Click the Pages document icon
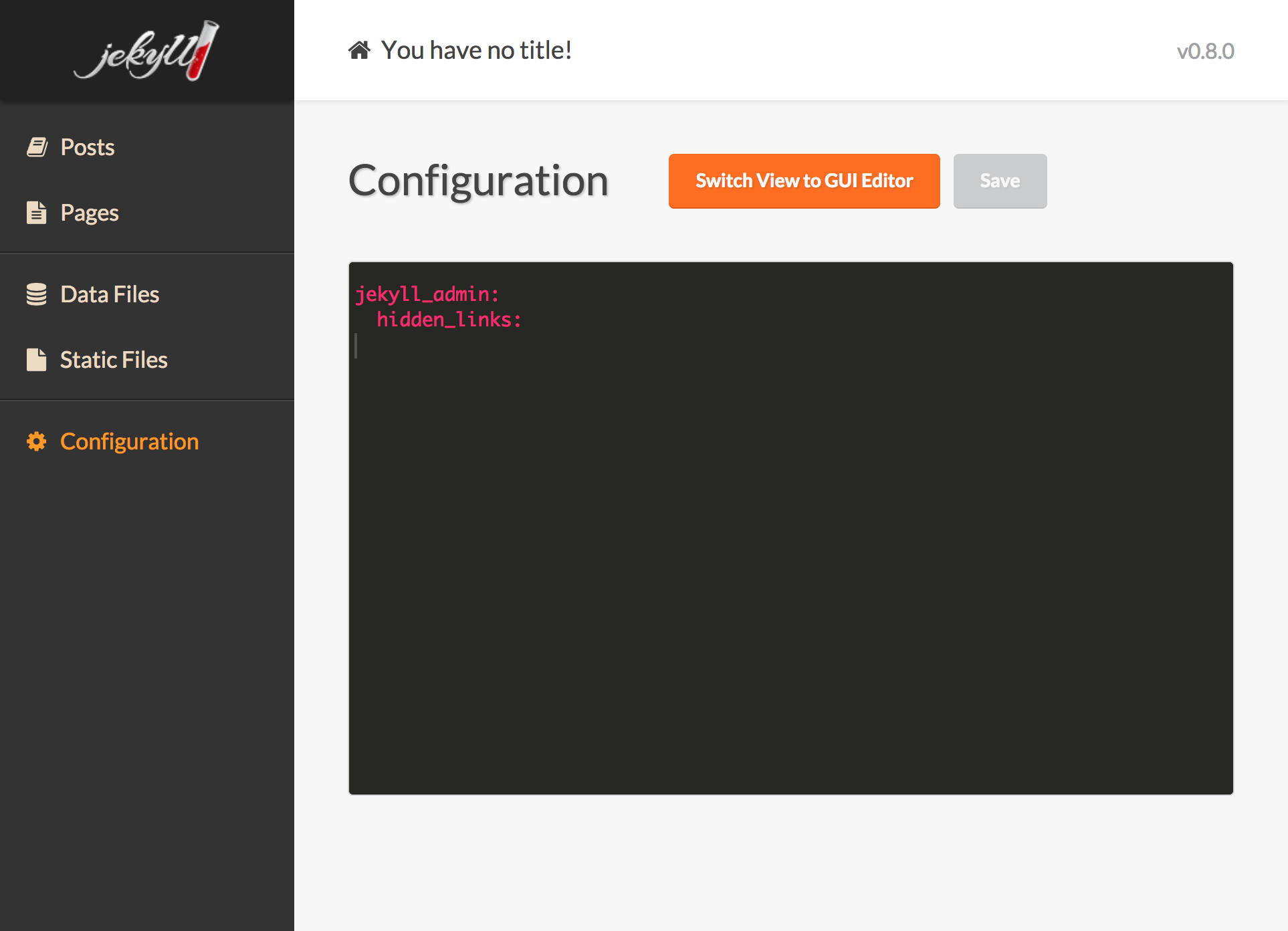The image size is (1288, 931). coord(36,213)
